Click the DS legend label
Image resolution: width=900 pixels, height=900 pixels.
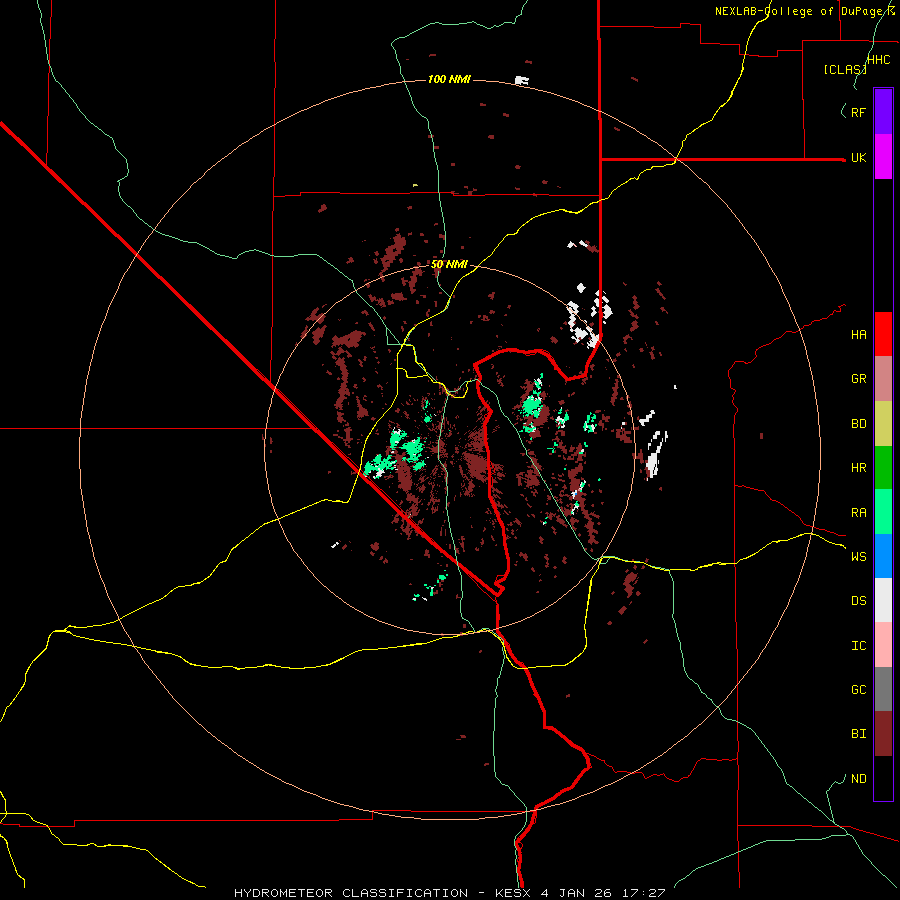coord(858,601)
